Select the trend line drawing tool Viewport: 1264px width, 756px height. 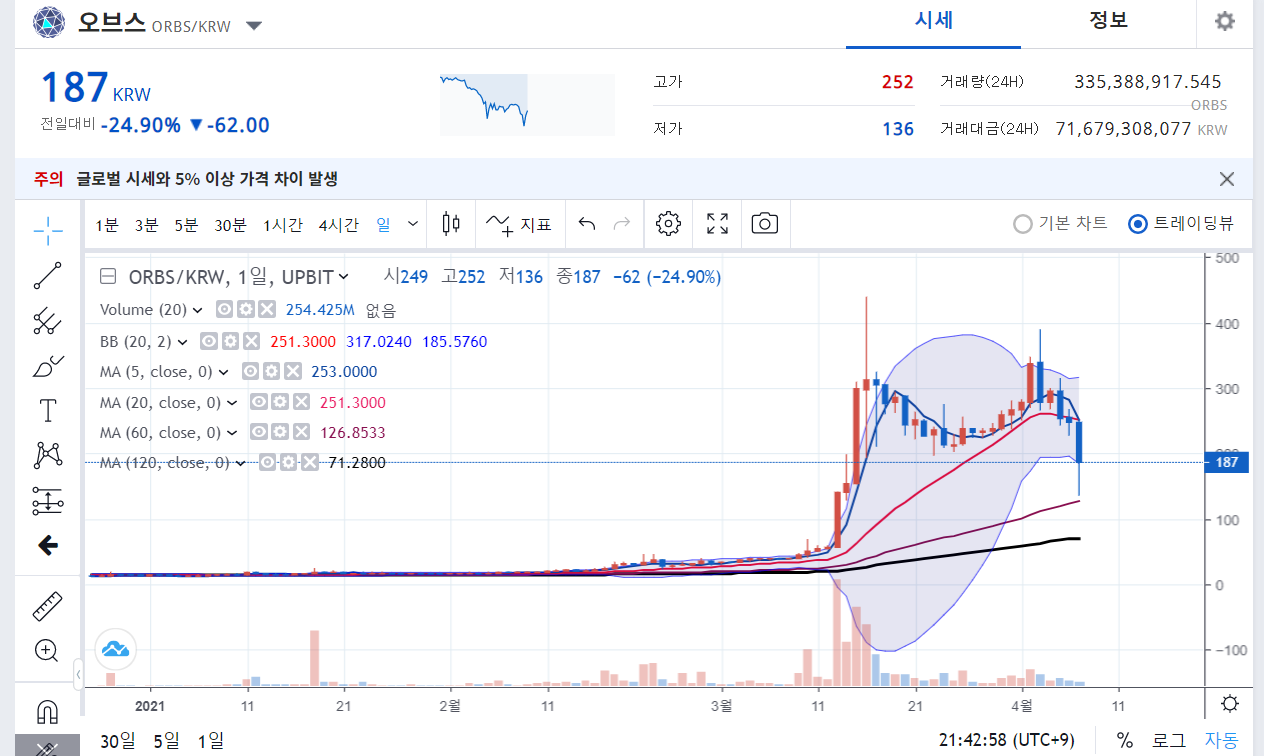coord(47,276)
